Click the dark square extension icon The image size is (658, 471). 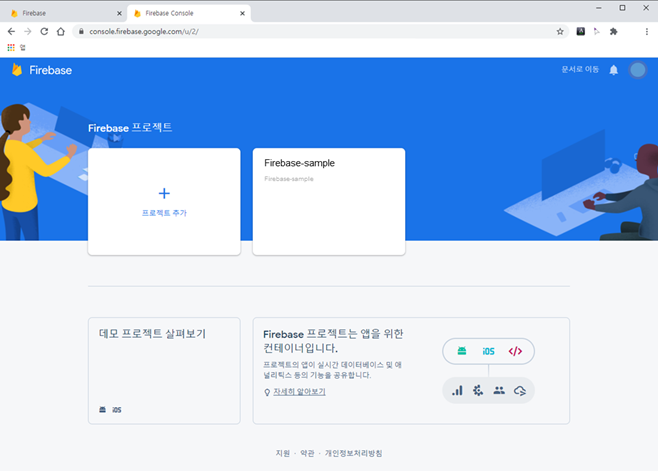(580, 31)
